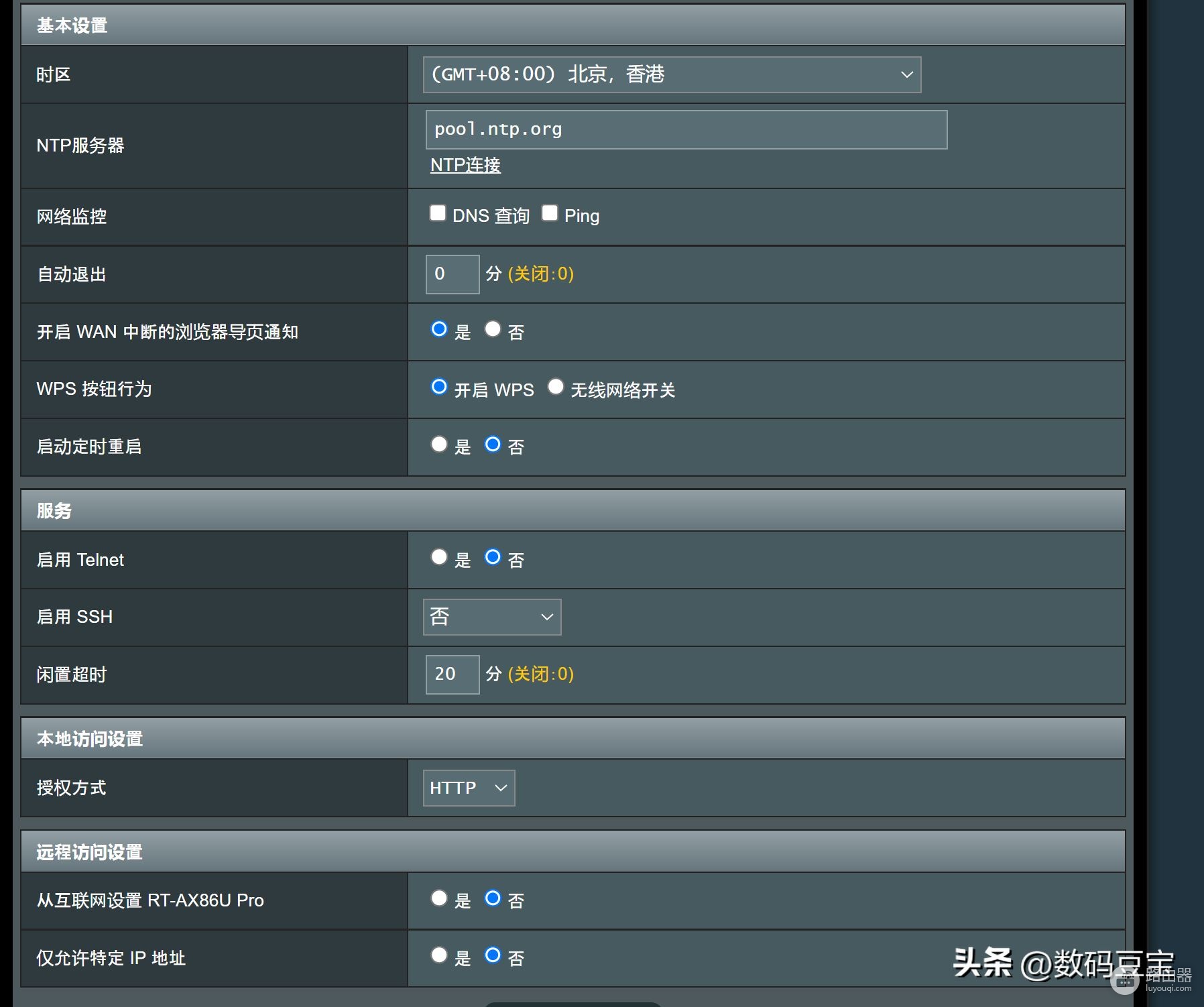
Task: Select 否 for 启动定时重启
Action: coord(493,445)
